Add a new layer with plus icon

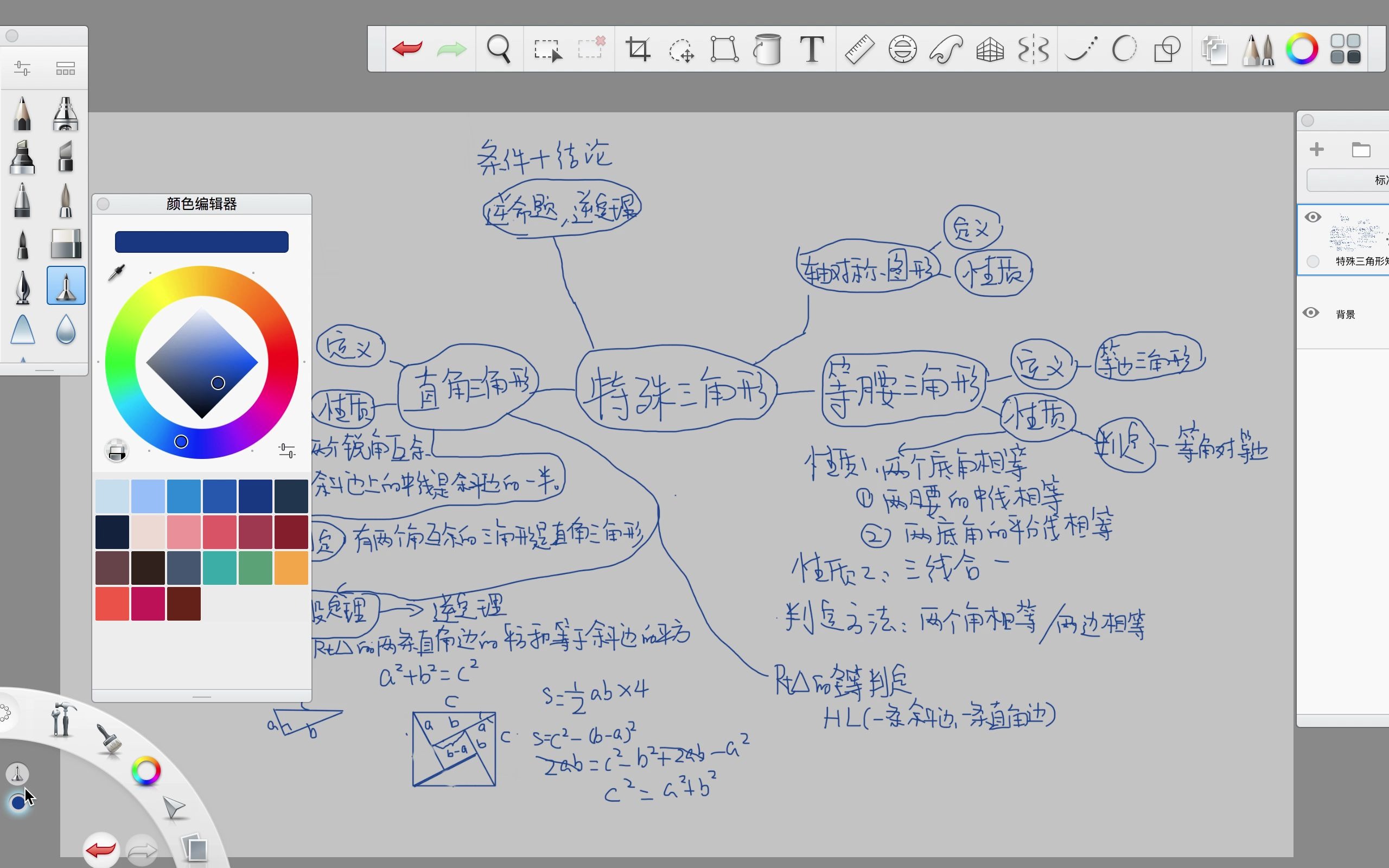1317,149
